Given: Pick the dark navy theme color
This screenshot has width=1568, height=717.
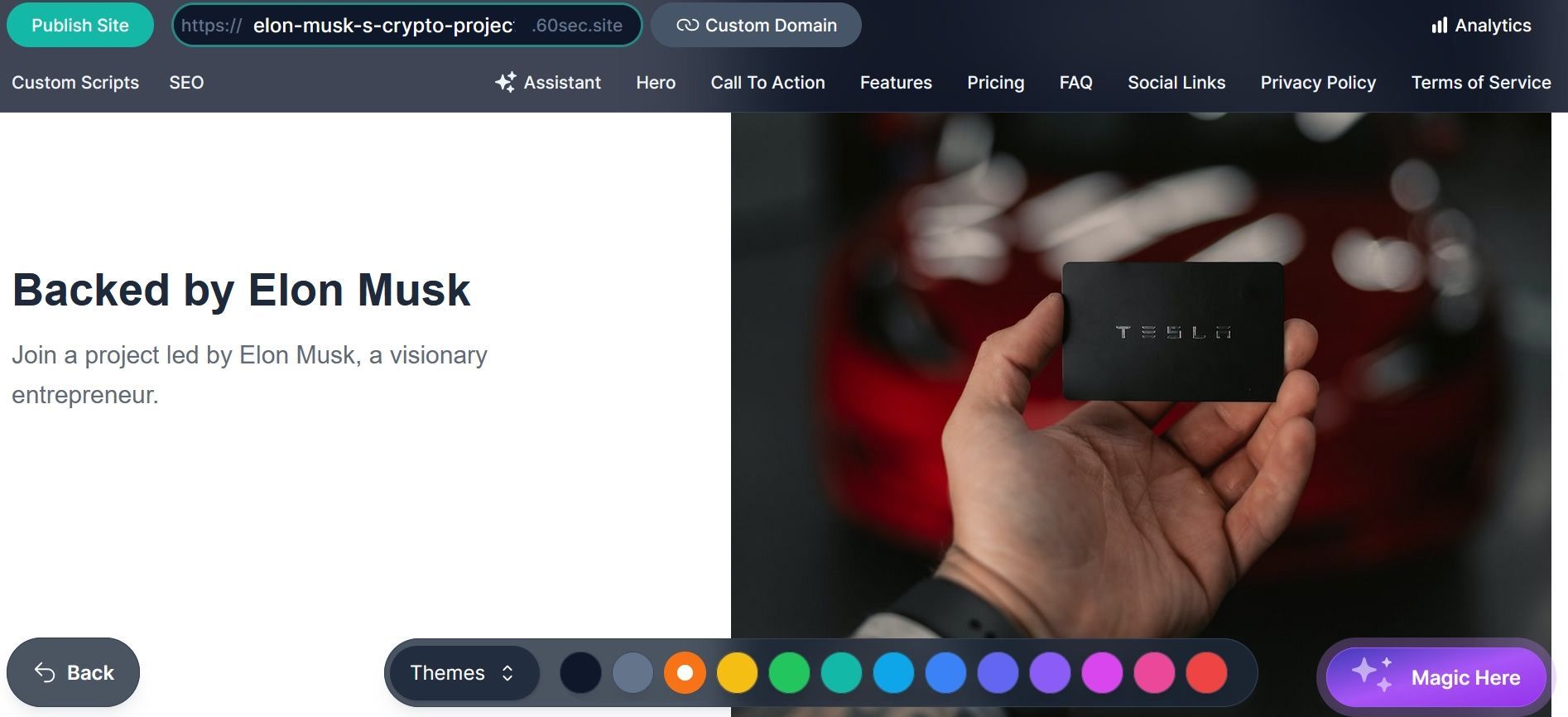Looking at the screenshot, I should pyautogui.click(x=580, y=672).
